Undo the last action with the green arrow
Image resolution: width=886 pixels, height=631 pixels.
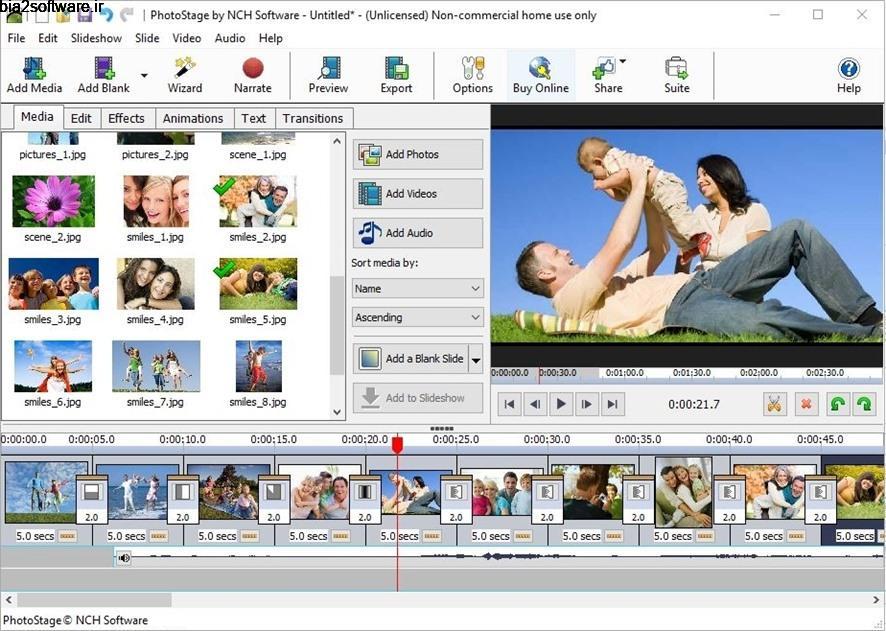838,404
